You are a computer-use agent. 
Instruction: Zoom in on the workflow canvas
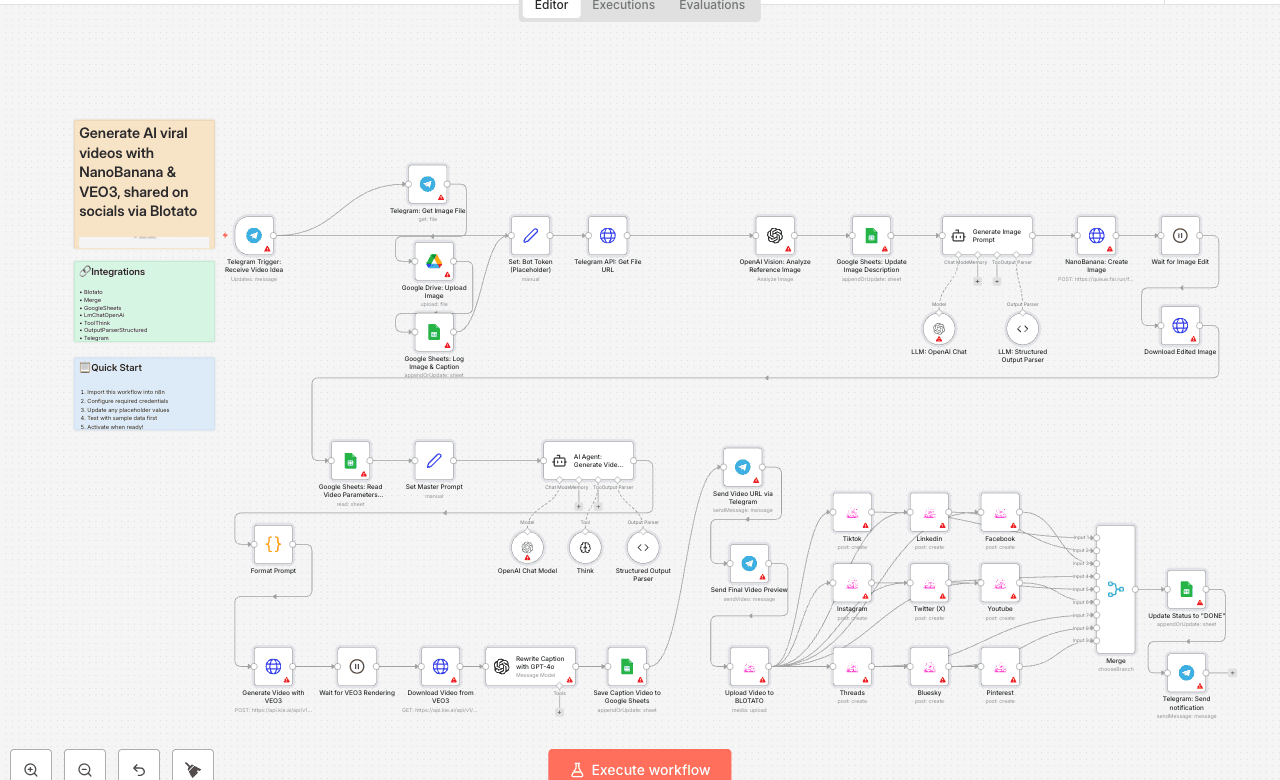(31, 769)
